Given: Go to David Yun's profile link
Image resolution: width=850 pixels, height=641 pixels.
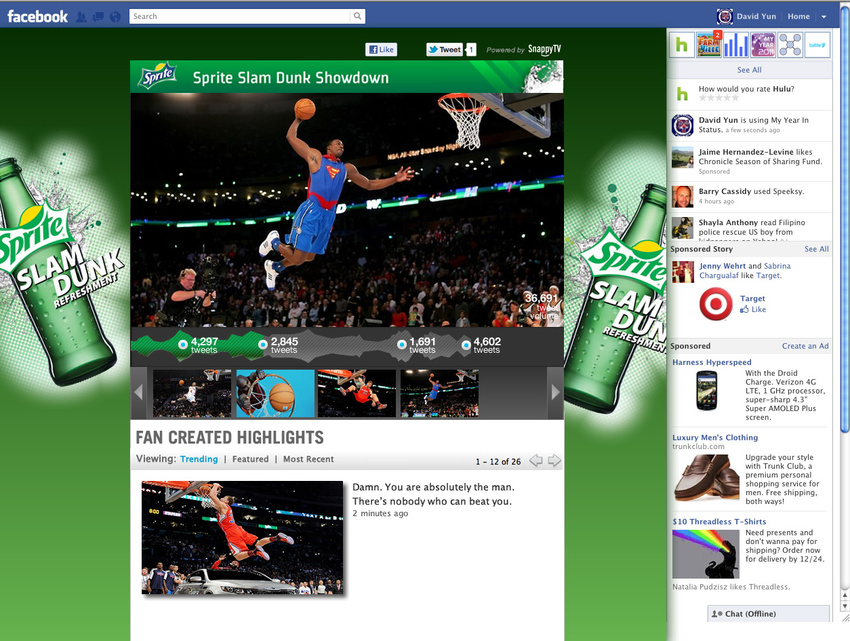Looking at the screenshot, I should pyautogui.click(x=756, y=16).
